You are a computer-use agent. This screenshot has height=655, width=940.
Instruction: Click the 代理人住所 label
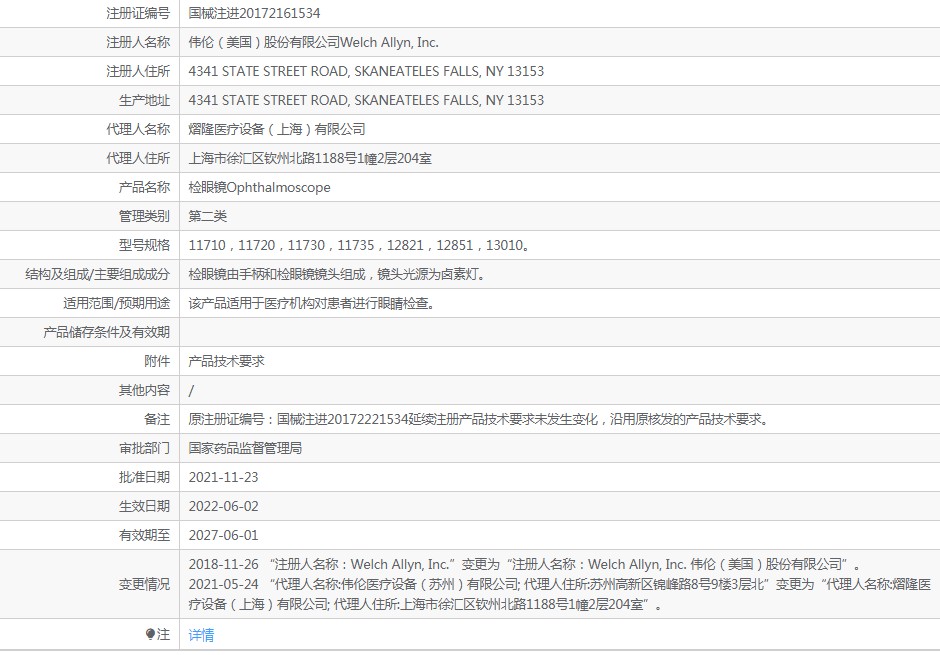(x=138, y=158)
